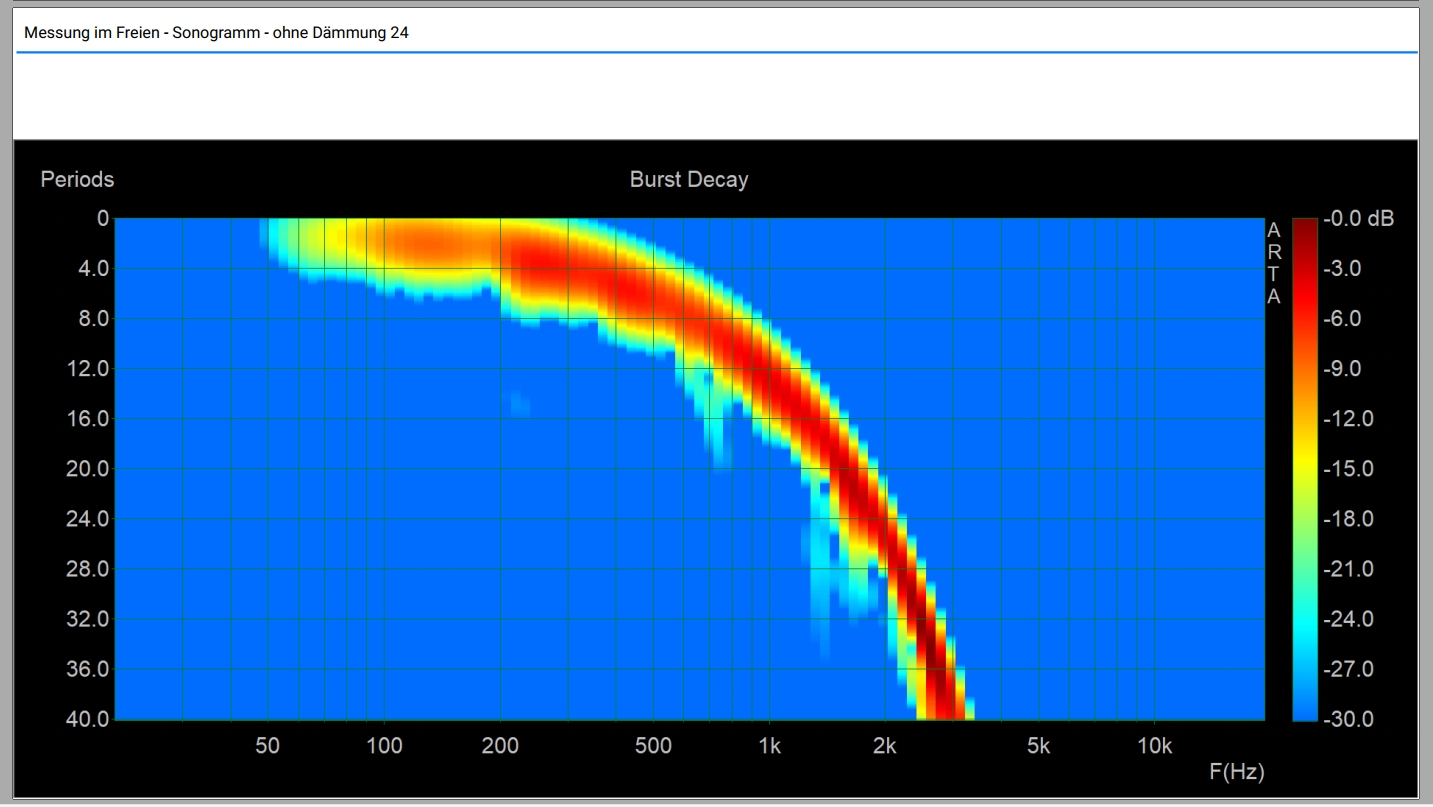This screenshot has height=807, width=1433.
Task: Click the '24.0' periods axis tick
Action: [87, 519]
